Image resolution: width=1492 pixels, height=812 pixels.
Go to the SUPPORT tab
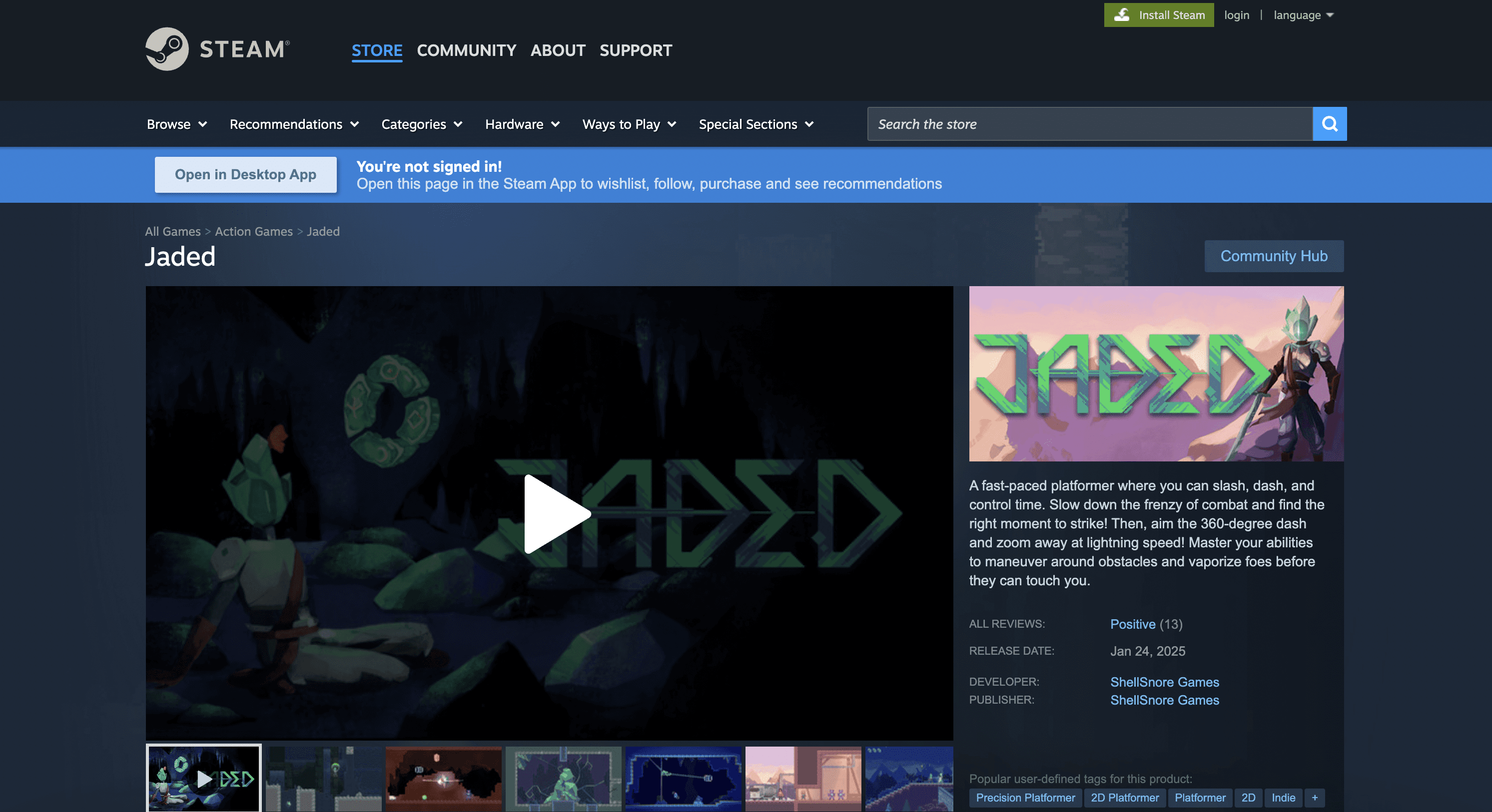(636, 50)
